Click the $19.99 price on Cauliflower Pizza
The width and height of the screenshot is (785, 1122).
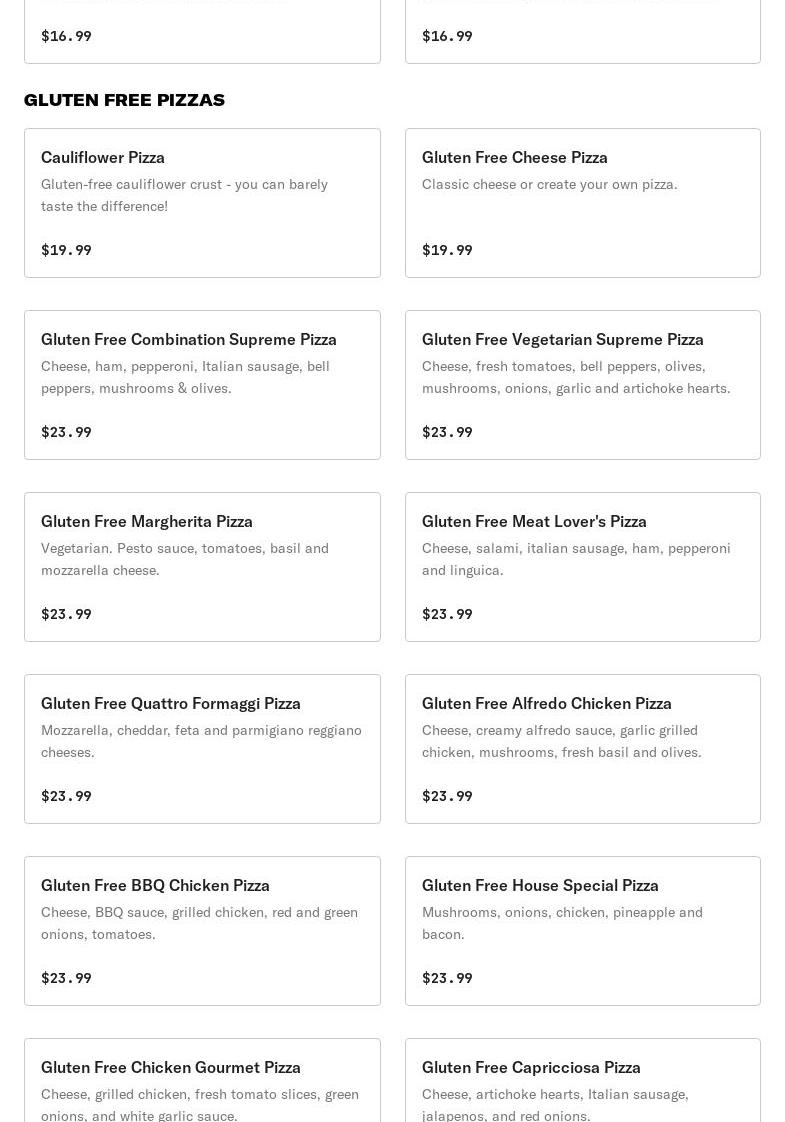point(67,250)
